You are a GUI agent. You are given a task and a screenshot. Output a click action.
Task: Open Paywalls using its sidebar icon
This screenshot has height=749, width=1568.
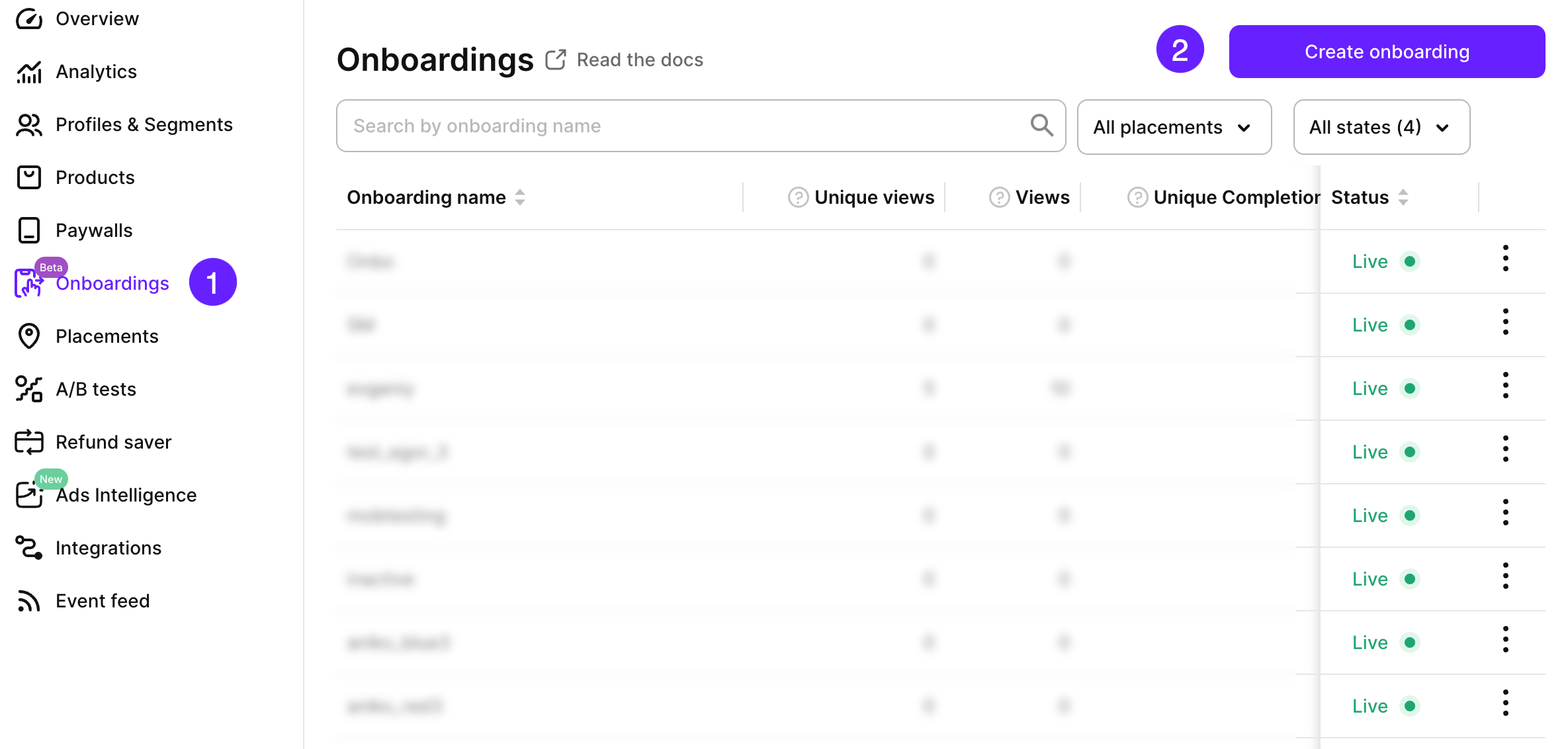click(x=29, y=230)
